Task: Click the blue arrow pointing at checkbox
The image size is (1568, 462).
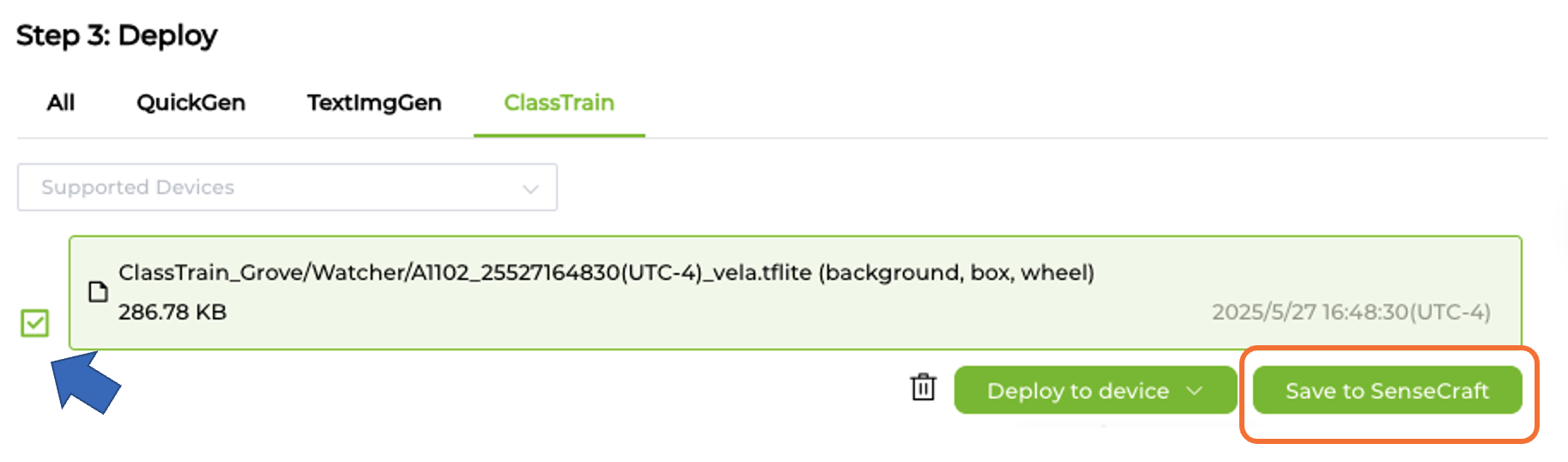Action: pos(84,382)
